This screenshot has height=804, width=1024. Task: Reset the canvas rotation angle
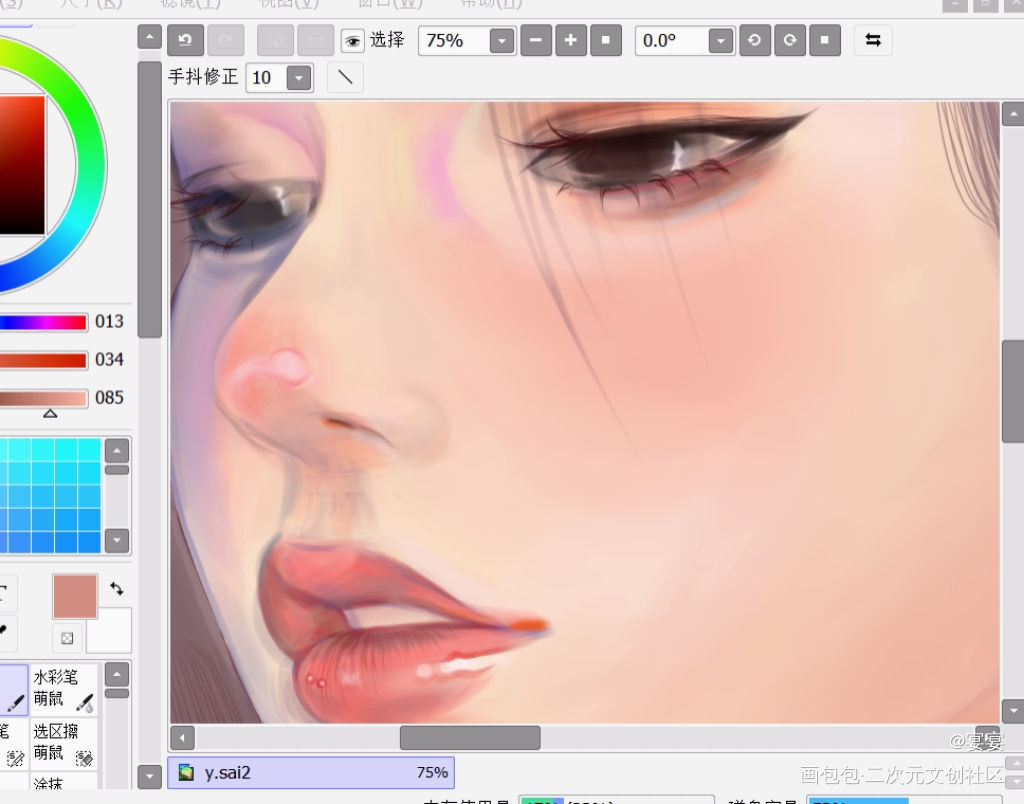pyautogui.click(x=824, y=41)
